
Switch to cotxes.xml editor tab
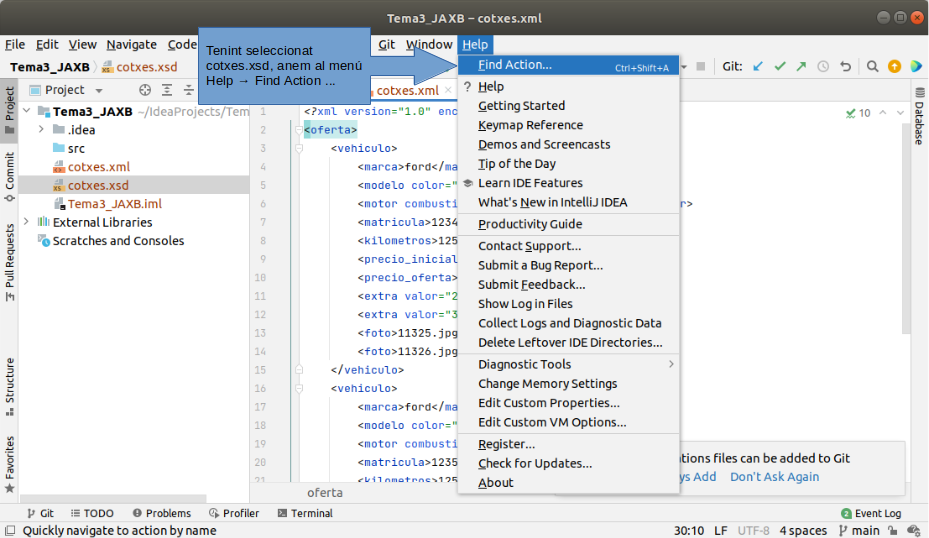[408, 90]
